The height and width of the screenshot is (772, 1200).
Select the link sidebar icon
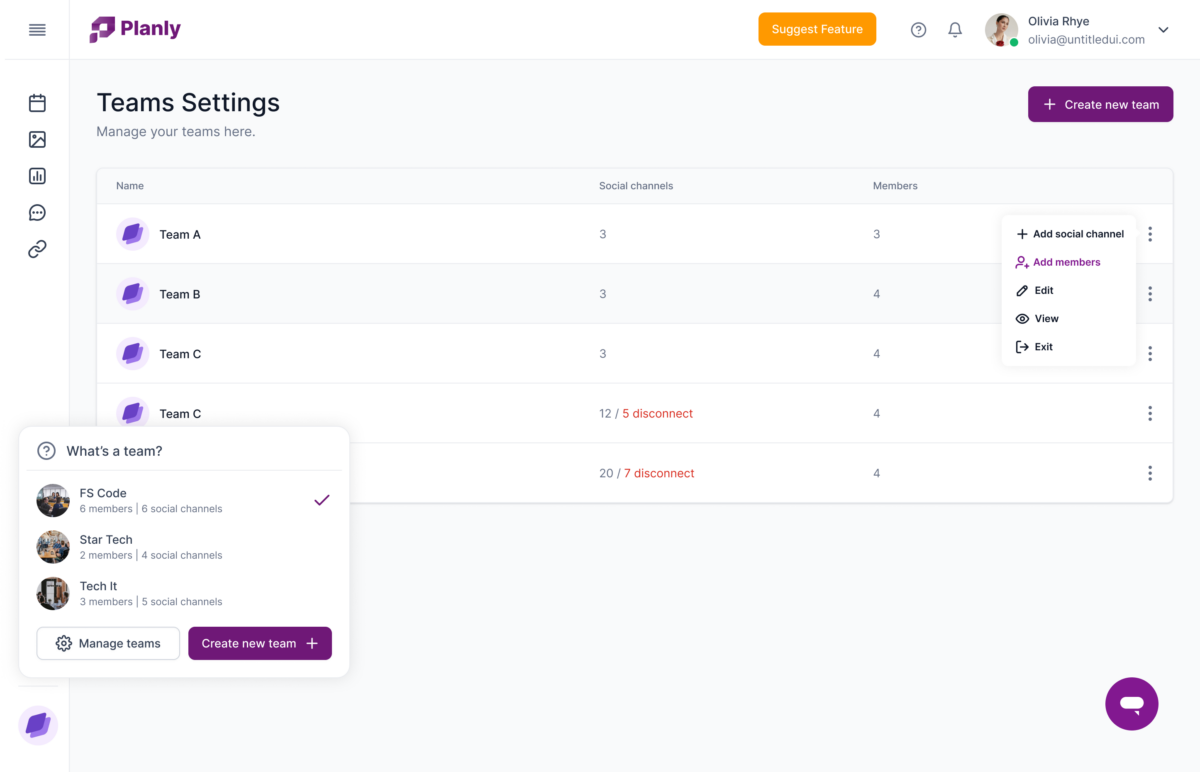point(37,248)
